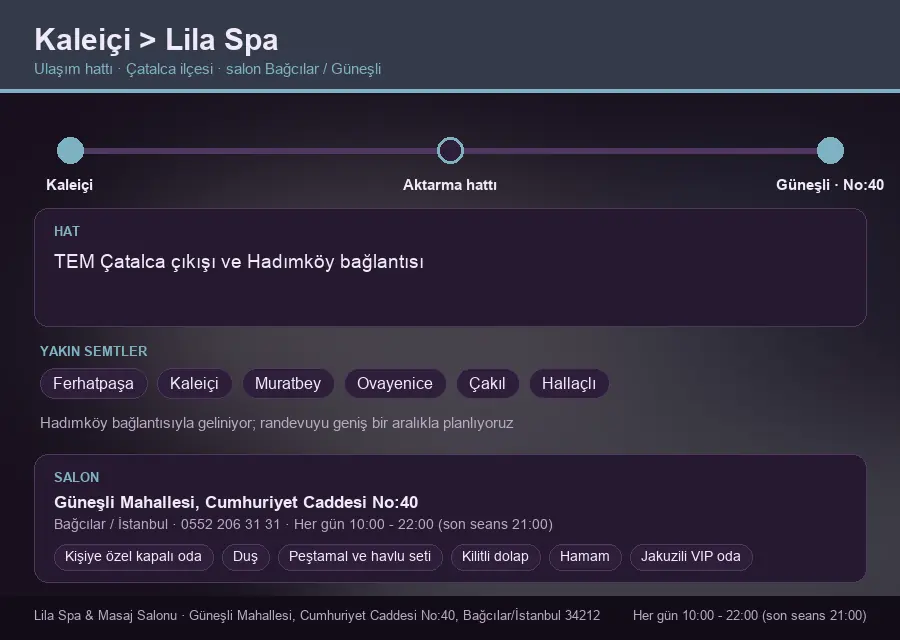
Task: Select the Aktarma hattı middle route node
Action: (450, 150)
